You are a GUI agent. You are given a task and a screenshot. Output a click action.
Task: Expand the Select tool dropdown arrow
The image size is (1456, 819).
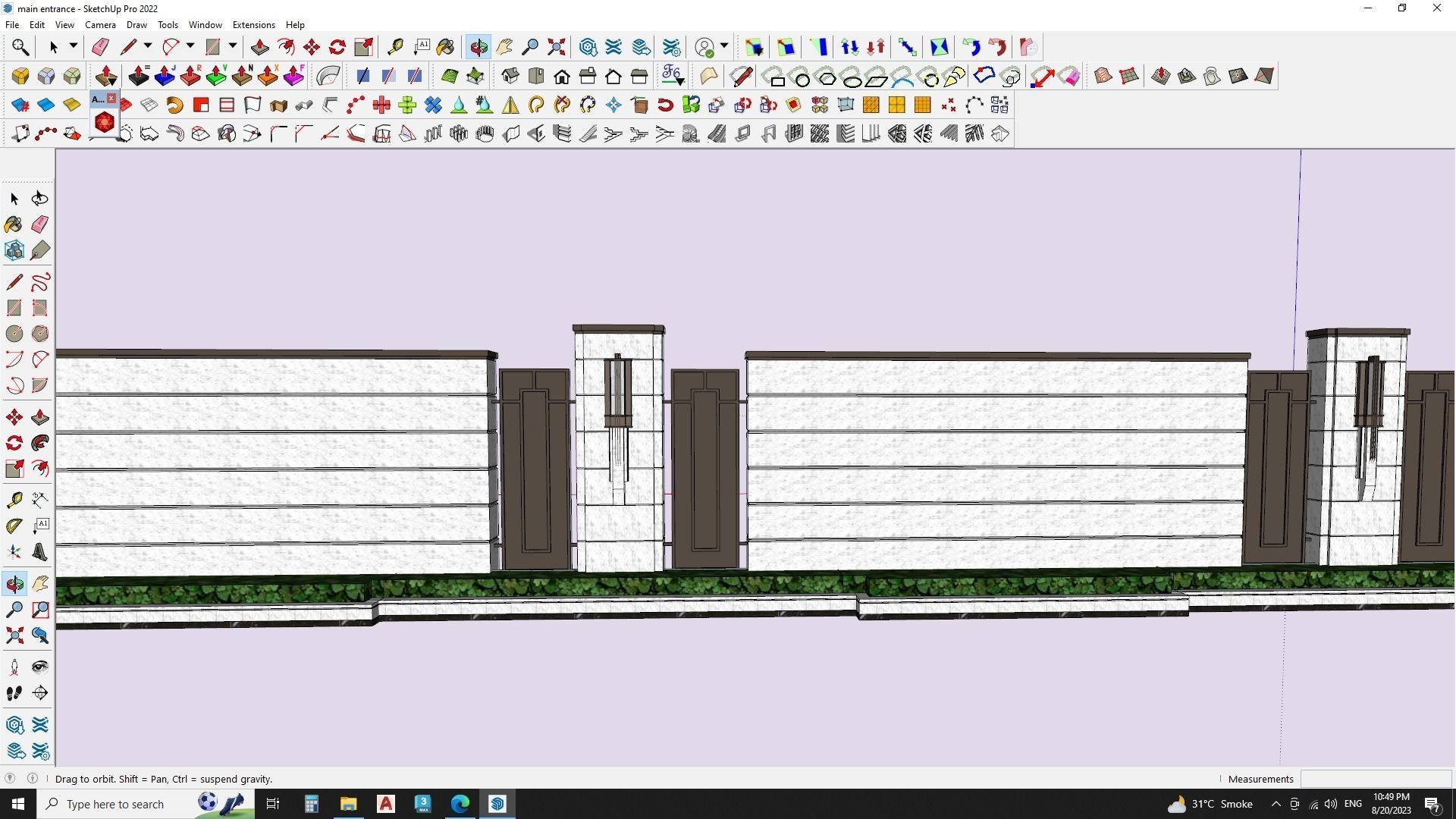(x=74, y=46)
